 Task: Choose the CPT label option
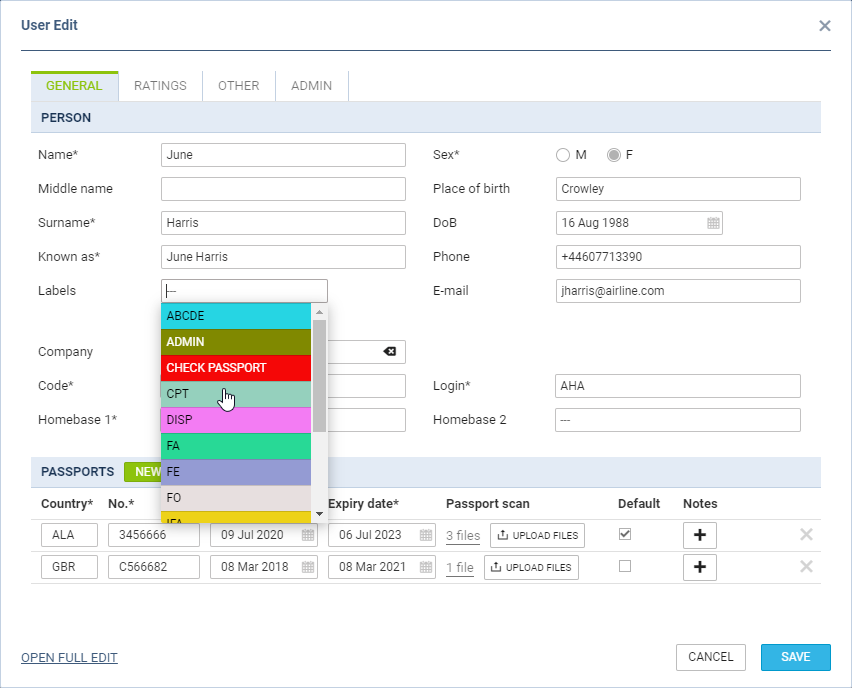coord(236,394)
